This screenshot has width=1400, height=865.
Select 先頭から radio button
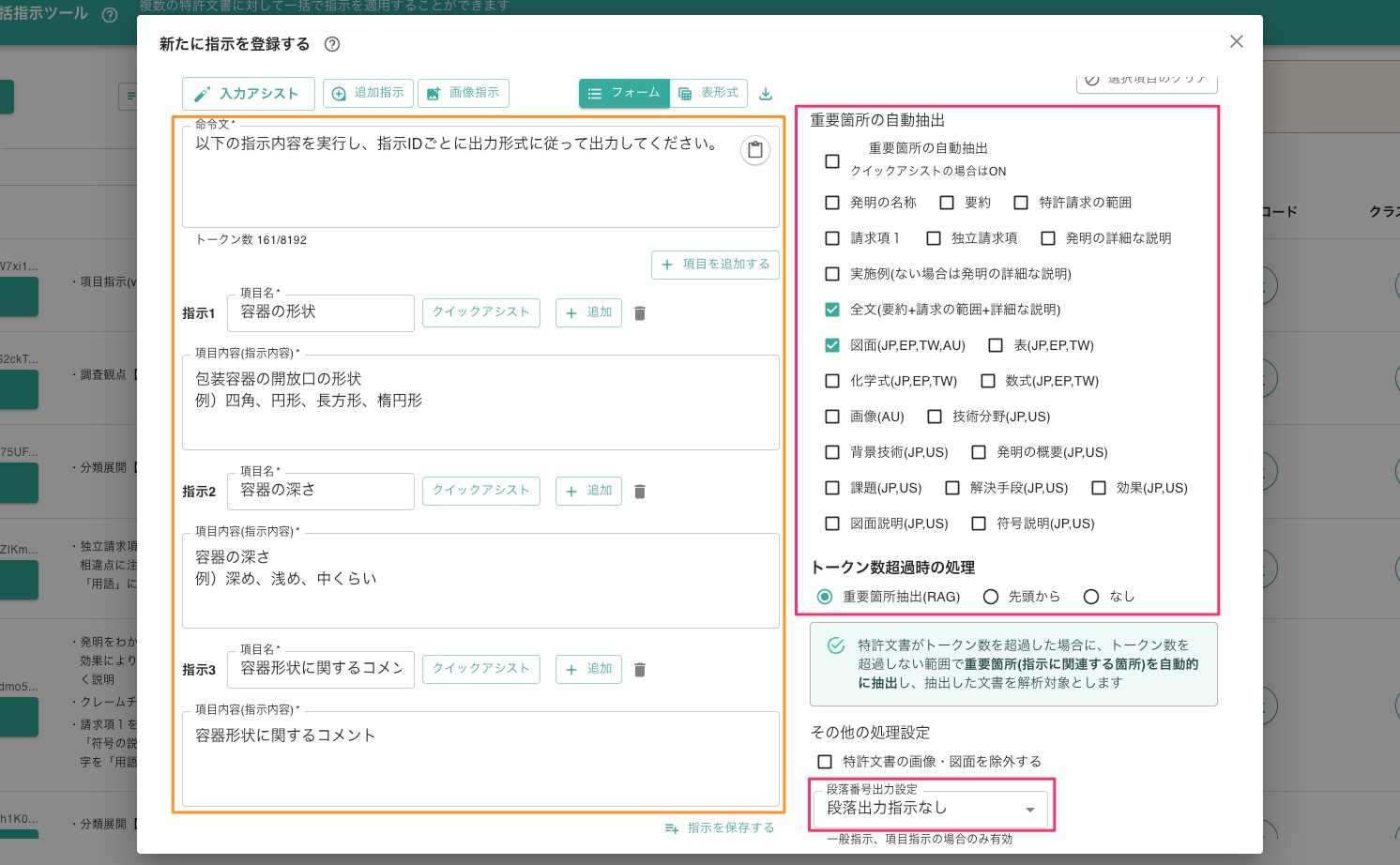(x=990, y=597)
